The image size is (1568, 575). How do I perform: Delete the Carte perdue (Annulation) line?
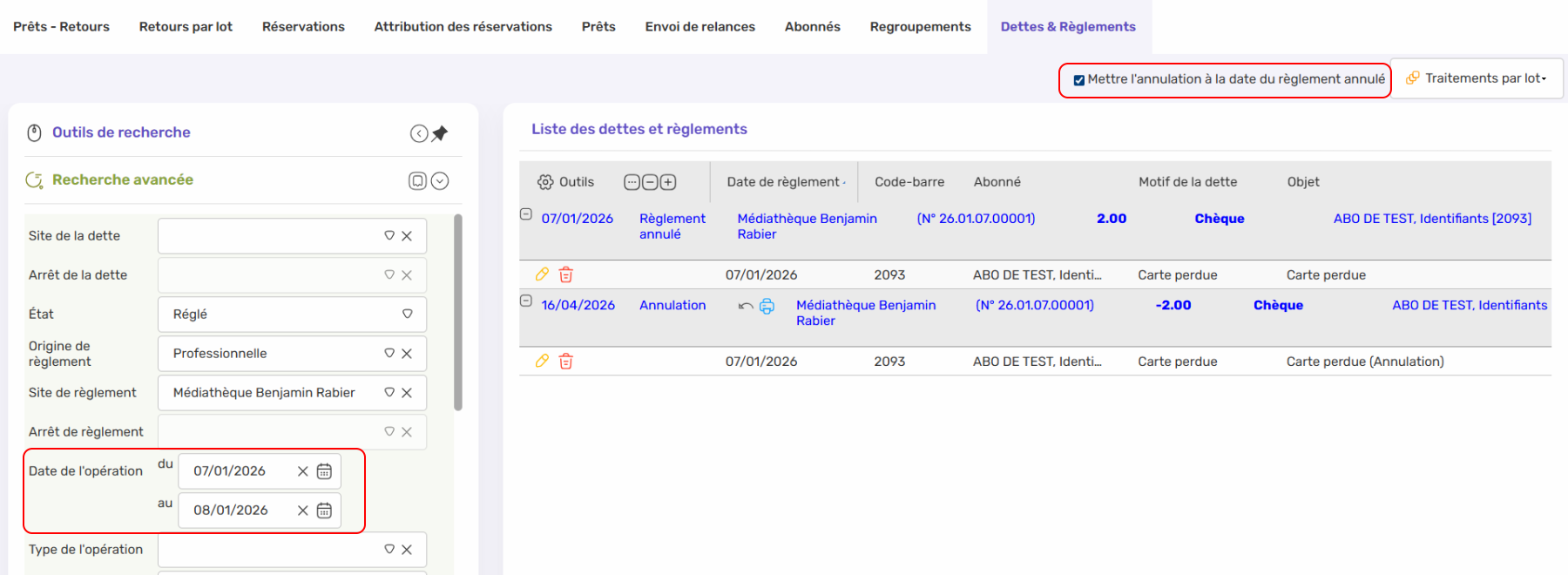tap(566, 362)
